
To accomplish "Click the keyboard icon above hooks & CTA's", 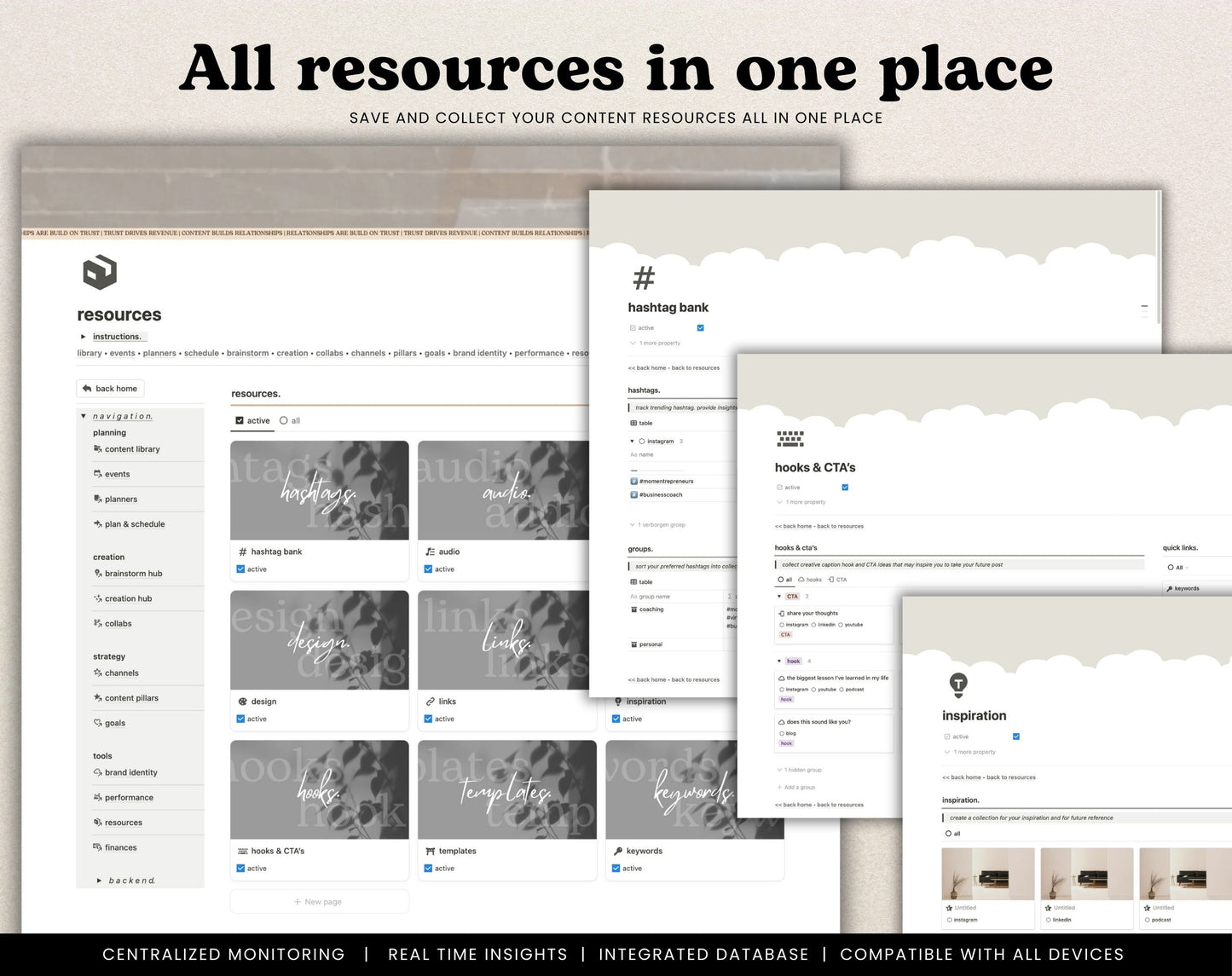I will 790,439.
